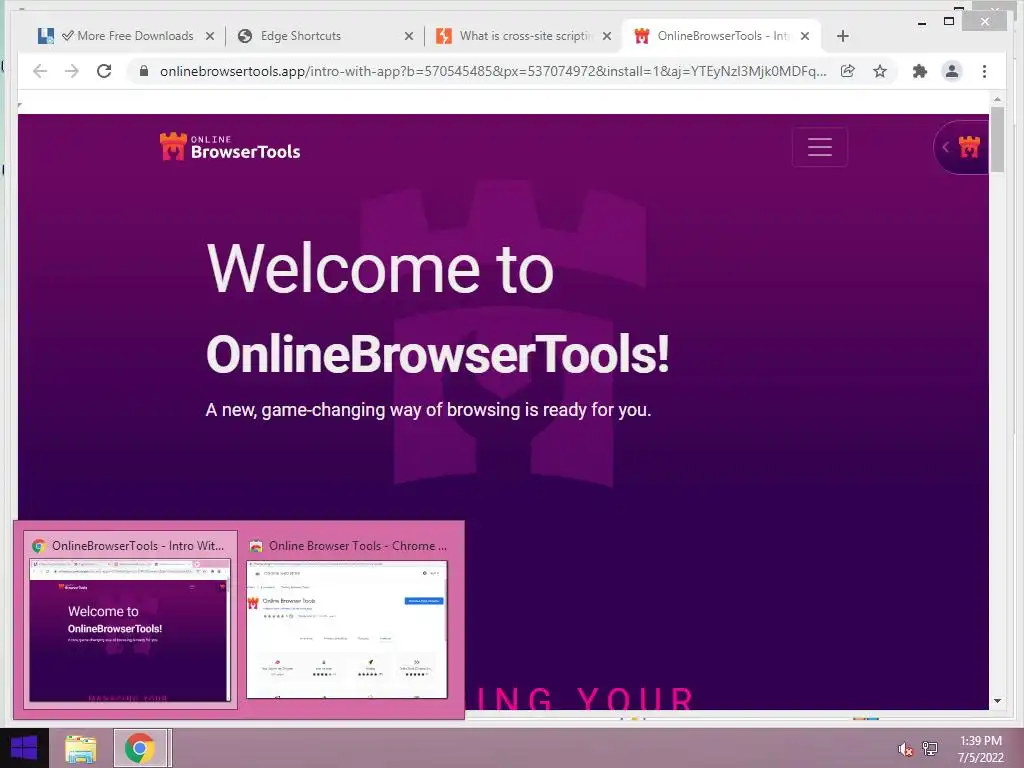The image size is (1024, 768).
Task: Click the padlock site info icon
Action: point(144,71)
